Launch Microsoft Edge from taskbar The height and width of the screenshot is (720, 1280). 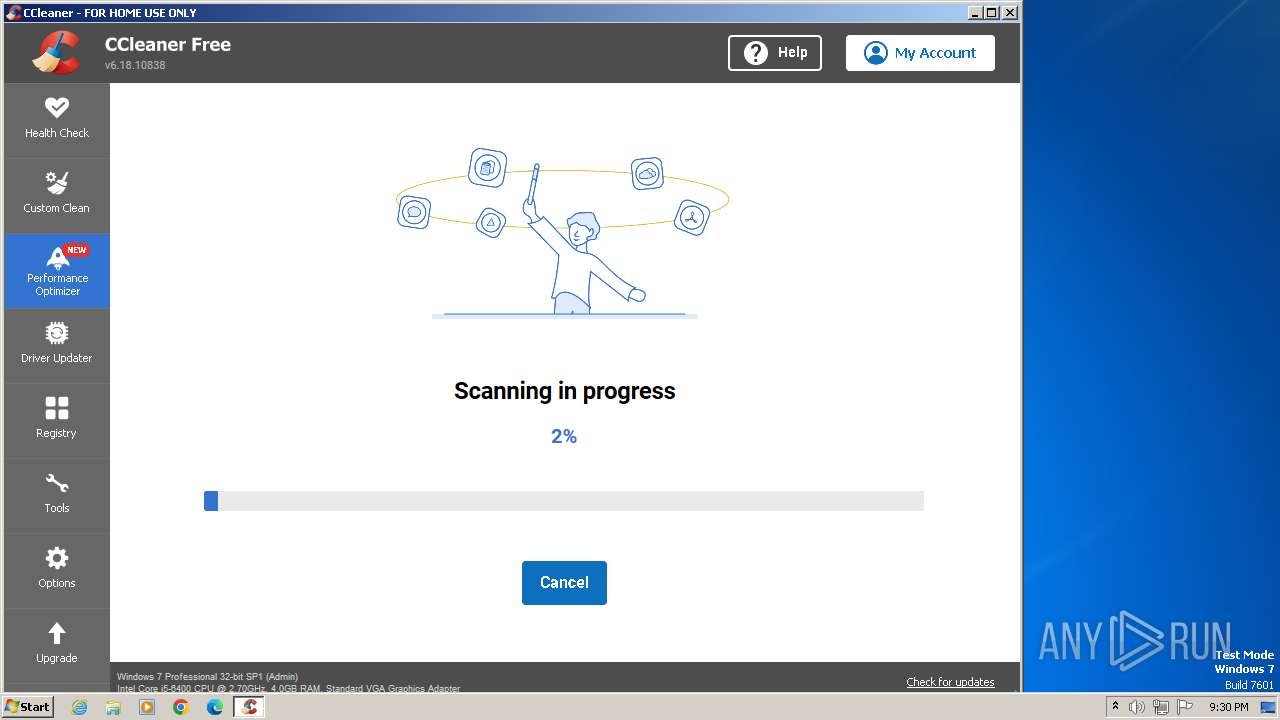coord(215,707)
